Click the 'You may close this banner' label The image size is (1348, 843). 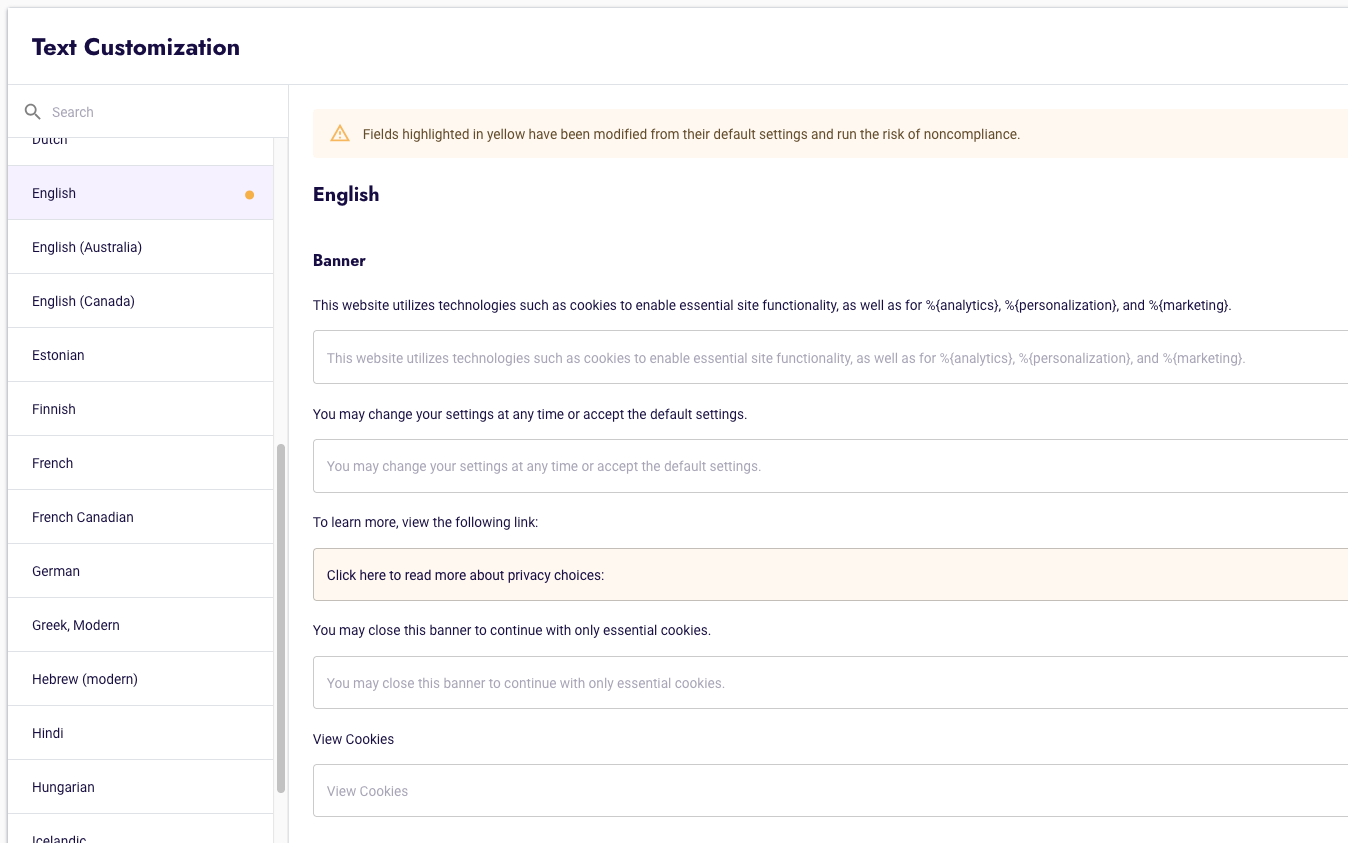click(512, 631)
